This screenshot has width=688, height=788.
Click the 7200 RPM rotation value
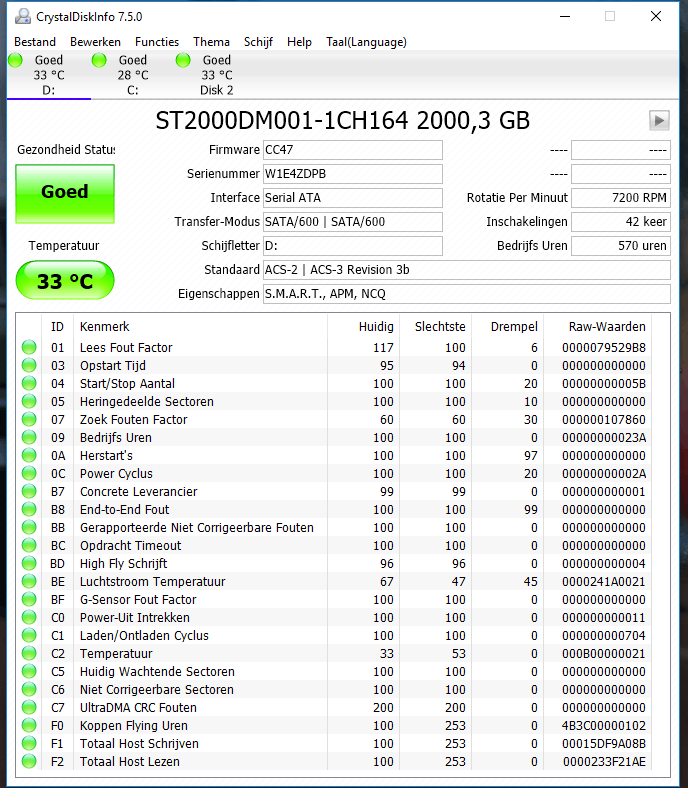pos(621,198)
